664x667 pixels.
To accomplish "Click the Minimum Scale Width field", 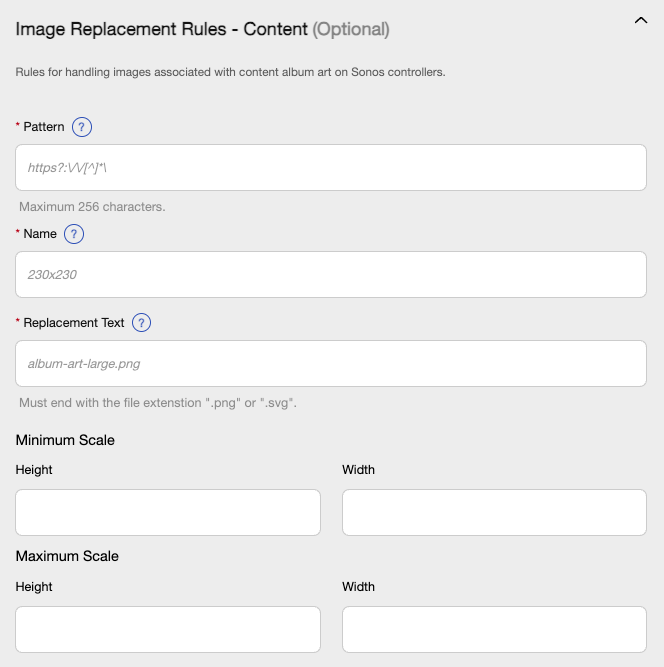I will tap(494, 512).
